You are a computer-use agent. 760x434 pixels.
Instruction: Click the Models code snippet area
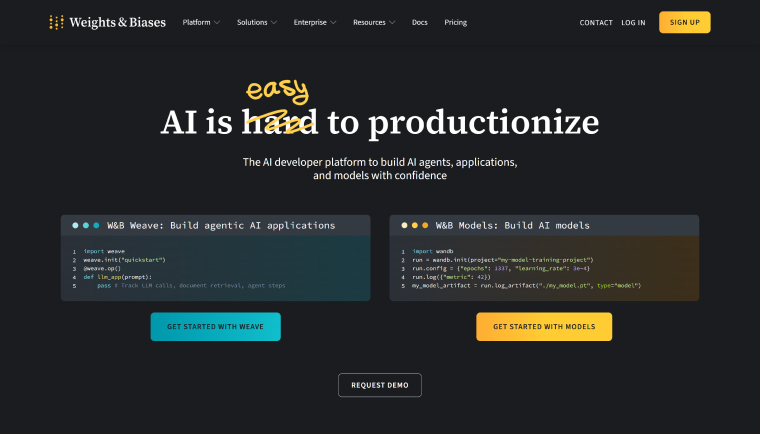544,268
